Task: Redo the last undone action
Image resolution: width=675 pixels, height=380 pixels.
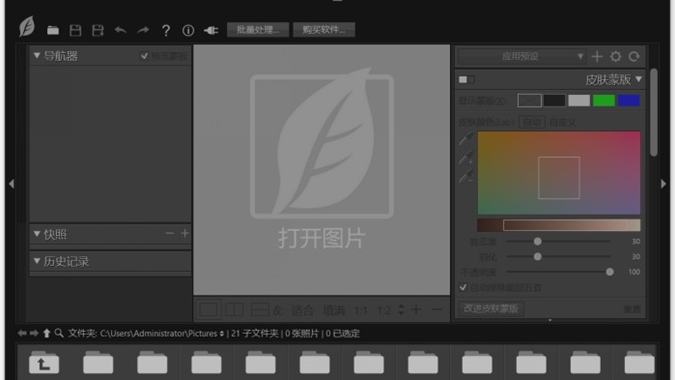Action: click(x=143, y=30)
